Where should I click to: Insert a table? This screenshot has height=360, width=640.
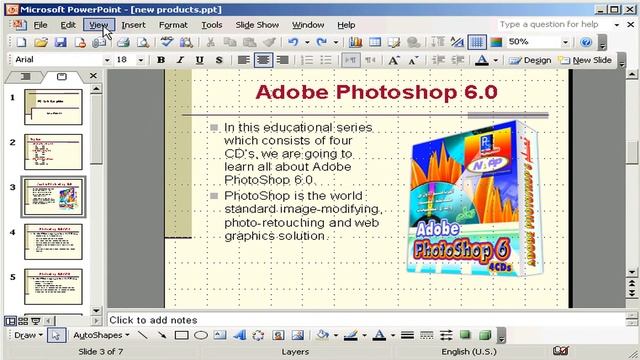[375, 42]
